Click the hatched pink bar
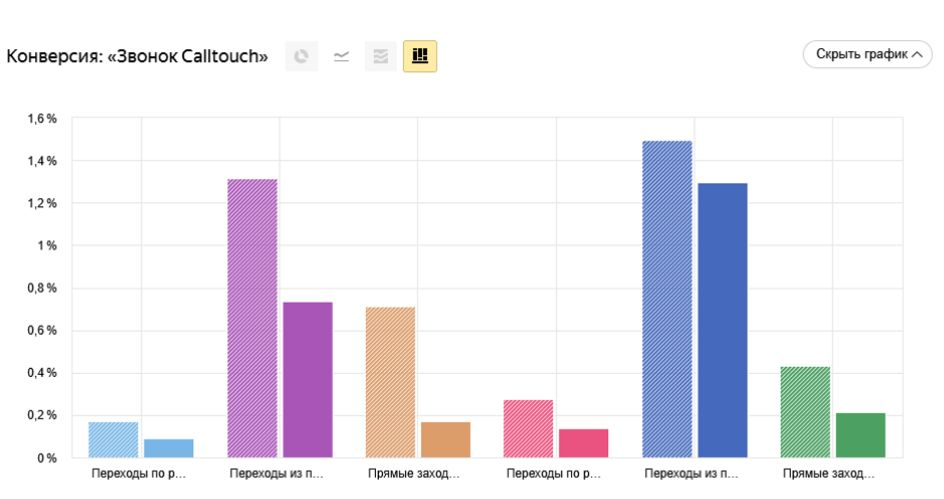The image size is (944, 499). [528, 428]
